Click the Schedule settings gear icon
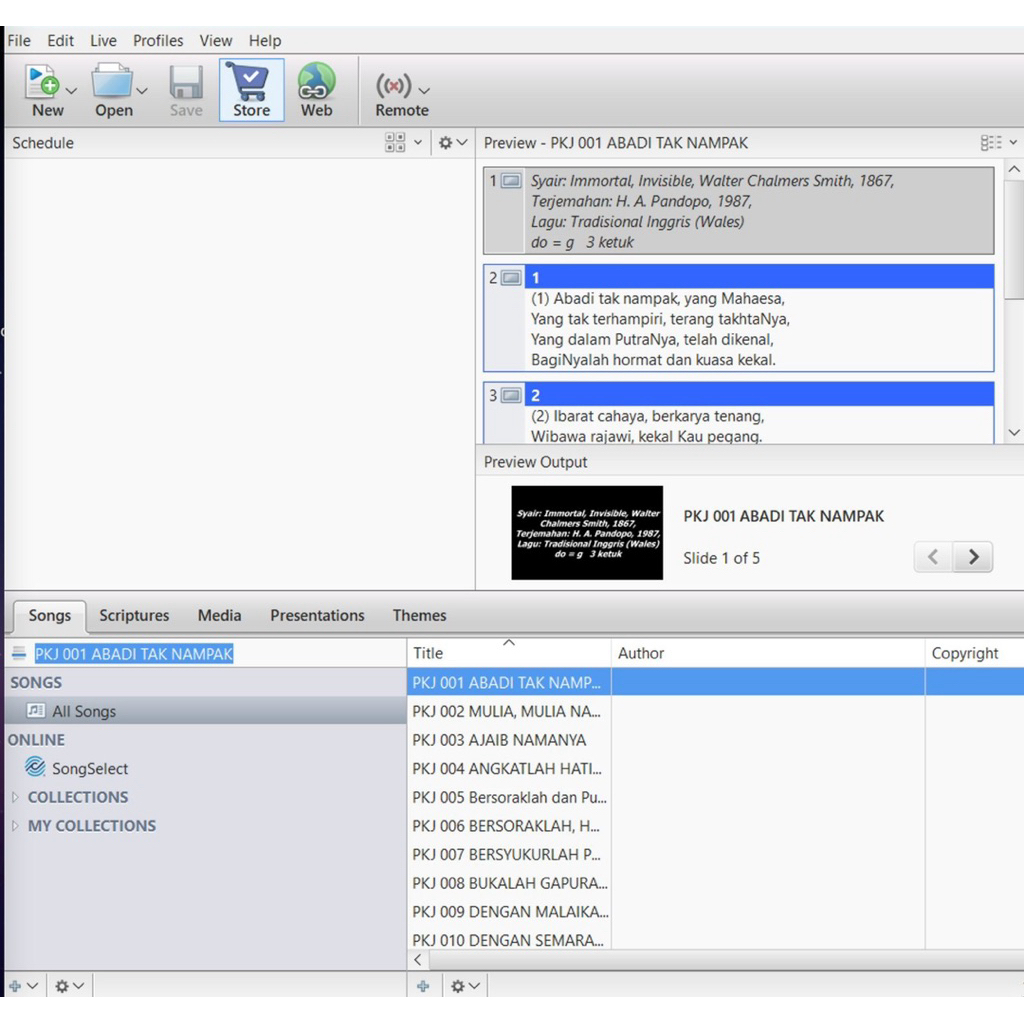 (446, 143)
